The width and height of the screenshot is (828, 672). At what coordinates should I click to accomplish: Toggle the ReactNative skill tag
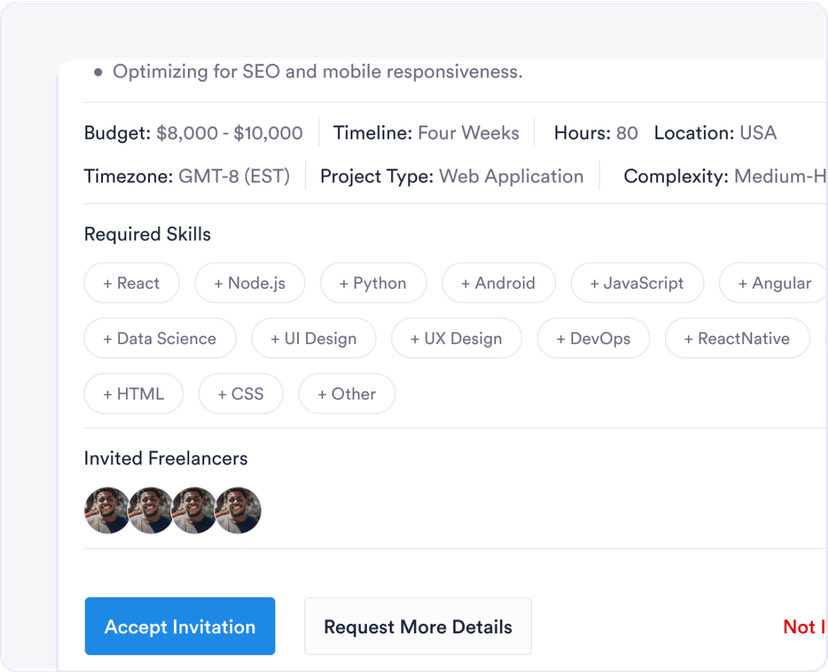point(736,339)
